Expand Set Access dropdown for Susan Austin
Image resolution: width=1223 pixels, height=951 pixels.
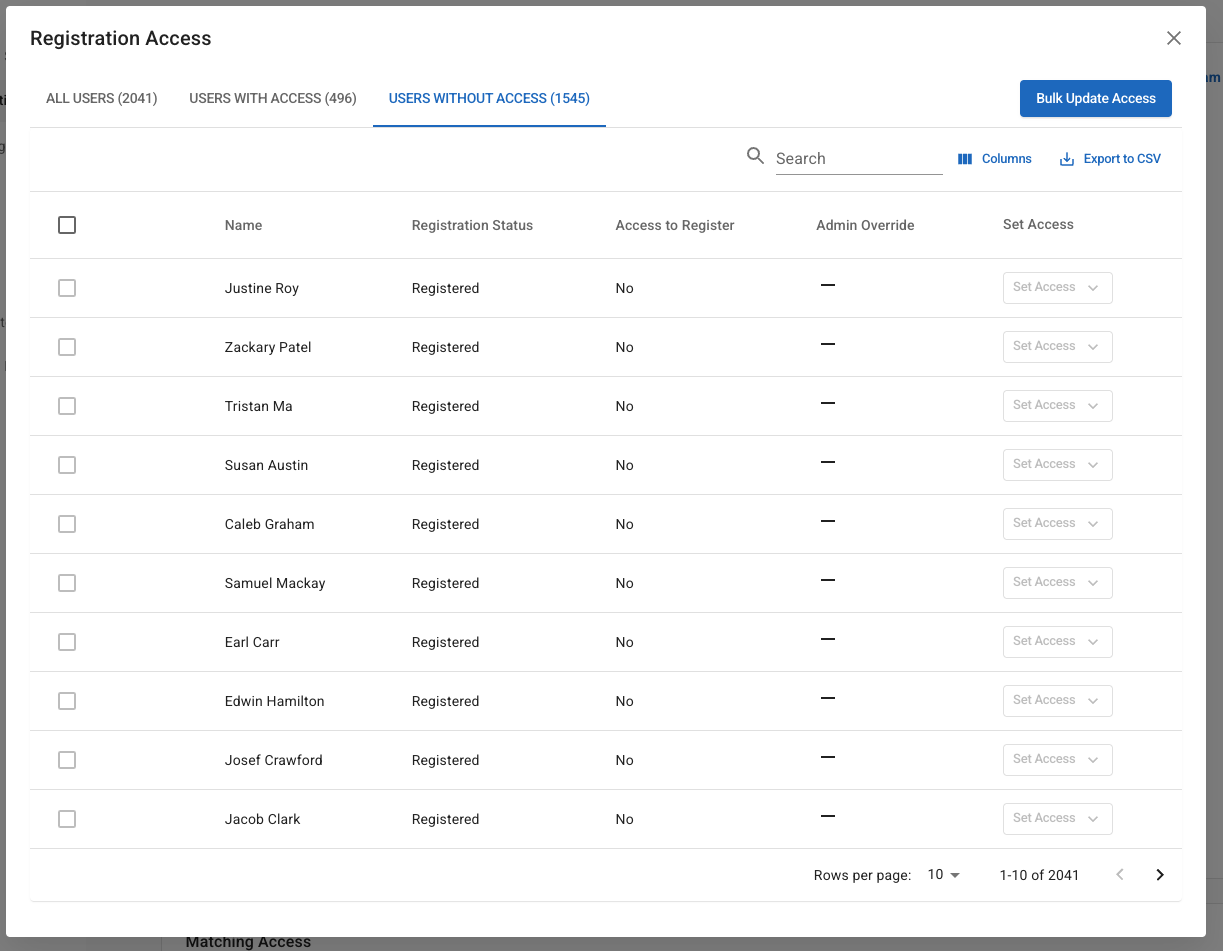1057,465
